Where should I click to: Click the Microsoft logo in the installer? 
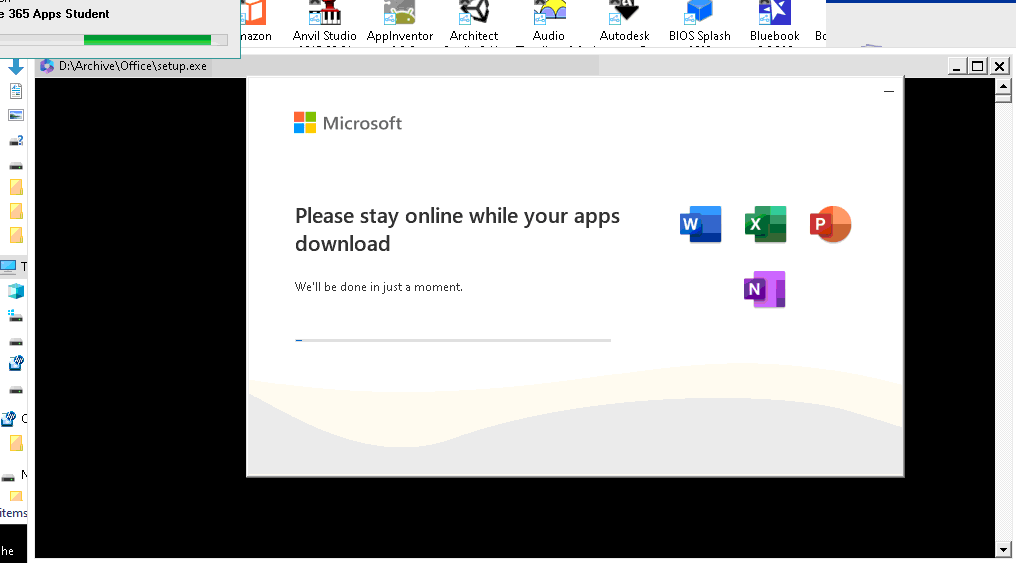tap(347, 123)
